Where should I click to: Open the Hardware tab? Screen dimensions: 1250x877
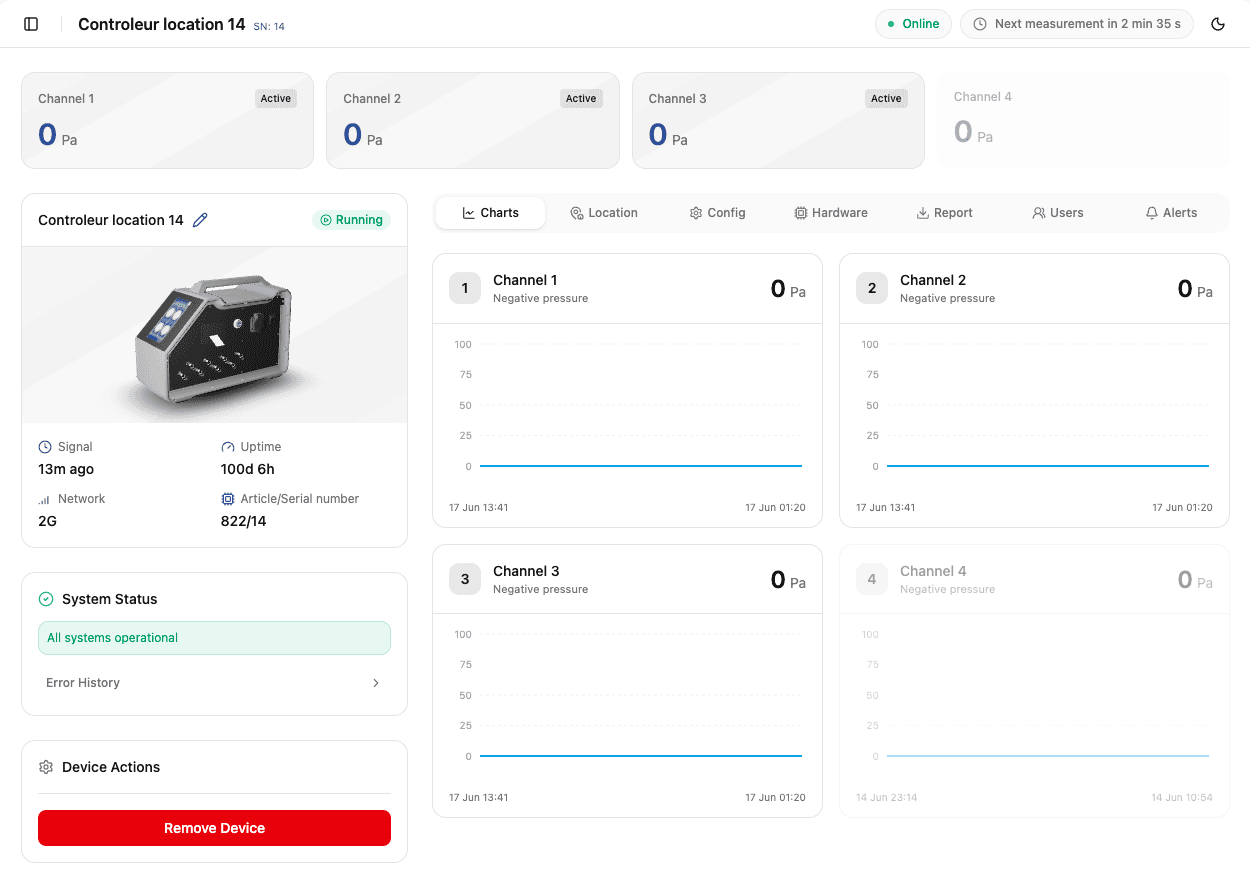click(x=831, y=213)
